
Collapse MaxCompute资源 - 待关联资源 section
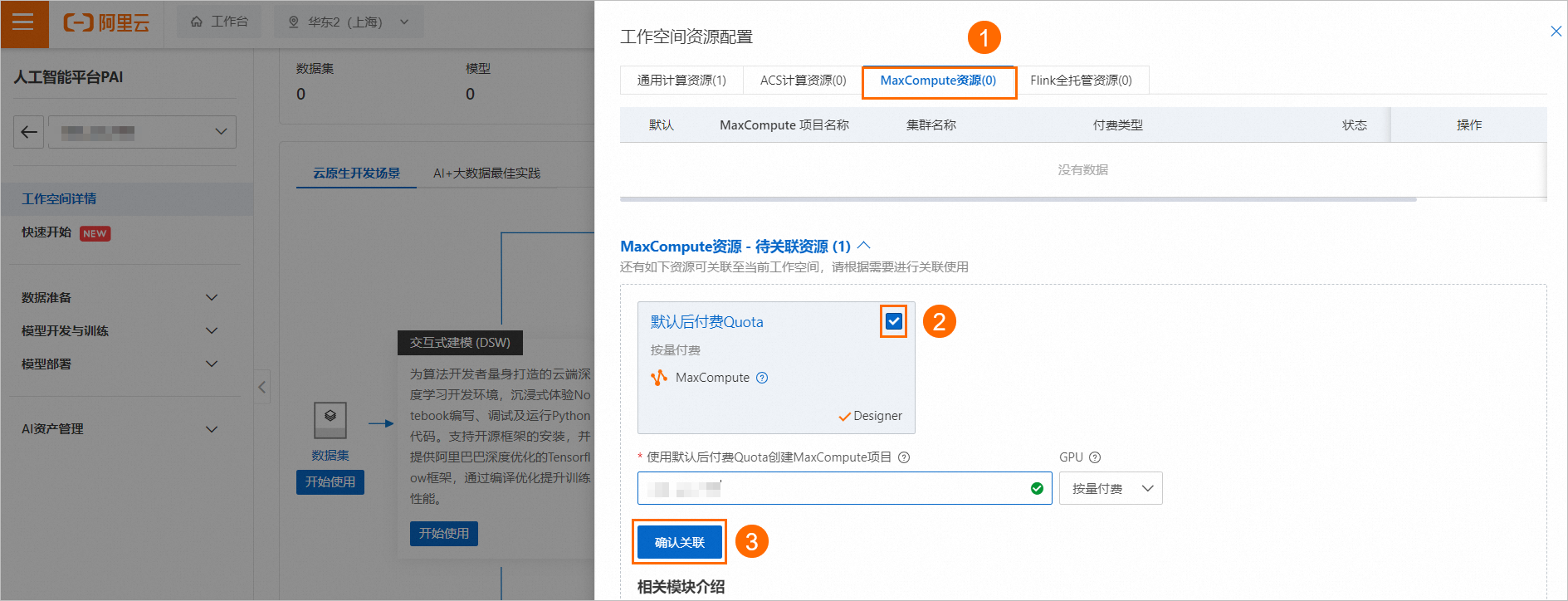click(864, 246)
